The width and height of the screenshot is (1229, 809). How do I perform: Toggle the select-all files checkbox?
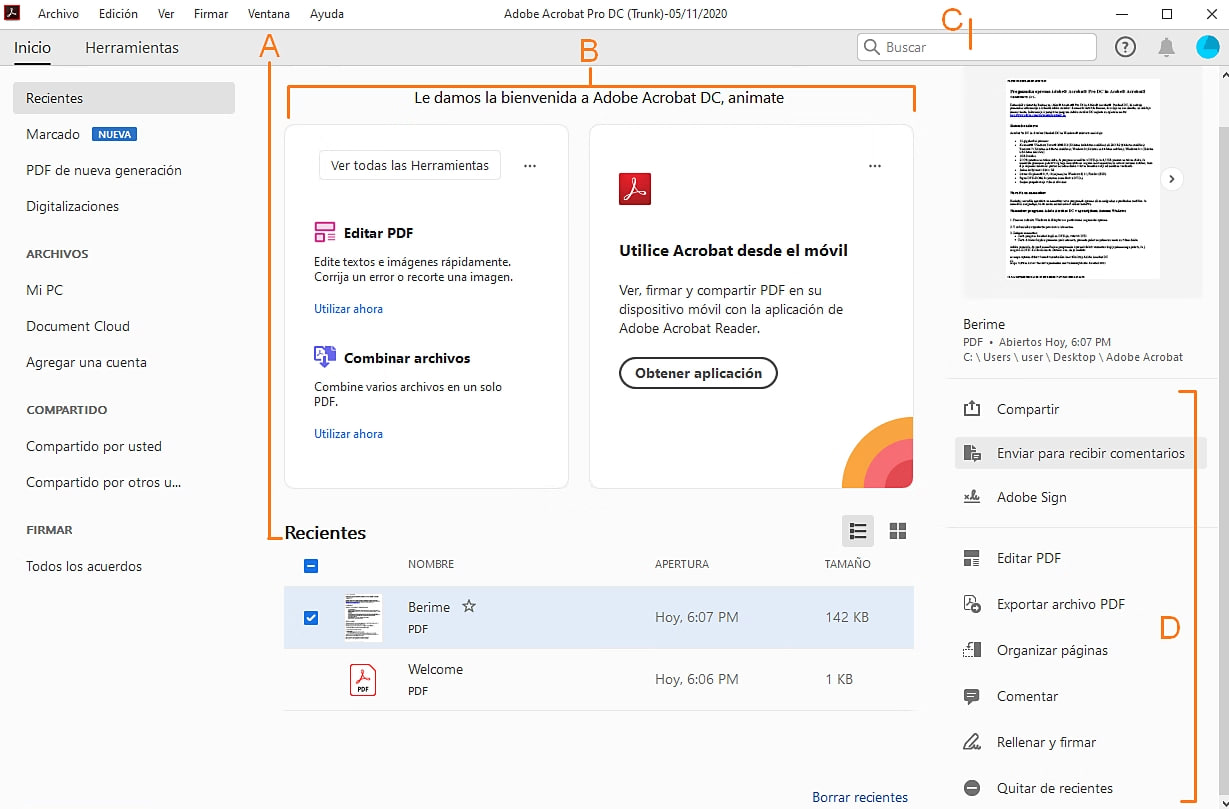(x=311, y=565)
